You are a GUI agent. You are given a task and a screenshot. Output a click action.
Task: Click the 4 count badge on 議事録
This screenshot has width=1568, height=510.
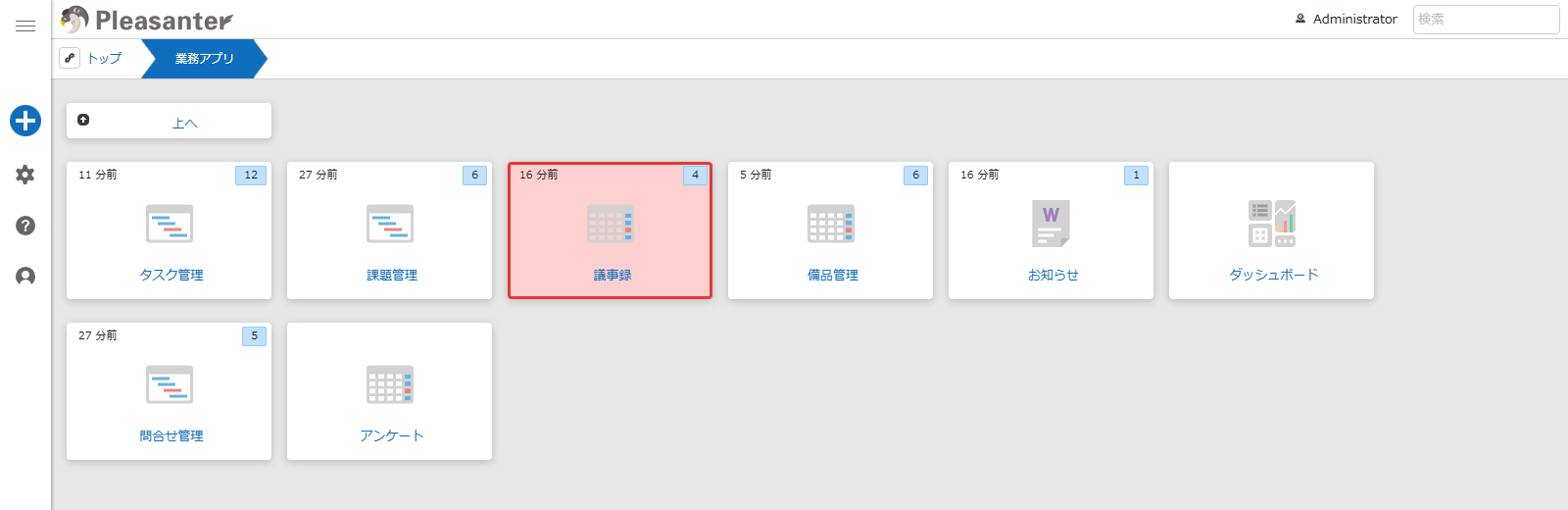point(695,175)
